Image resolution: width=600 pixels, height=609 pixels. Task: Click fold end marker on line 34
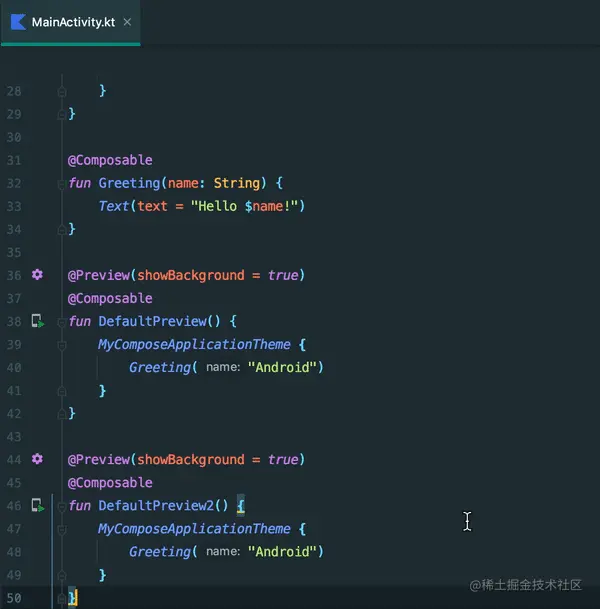(61, 230)
